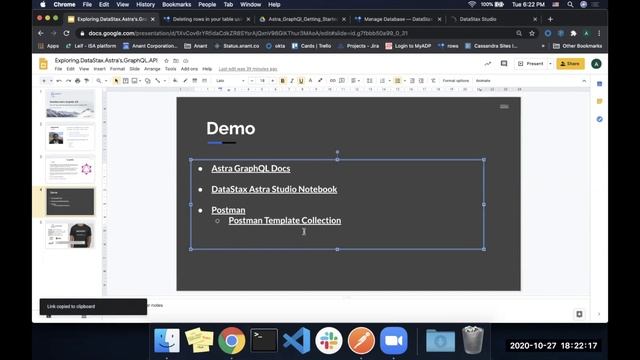Open the Postman Template Collection link
Viewport: 640px width, 360px height.
[284, 220]
